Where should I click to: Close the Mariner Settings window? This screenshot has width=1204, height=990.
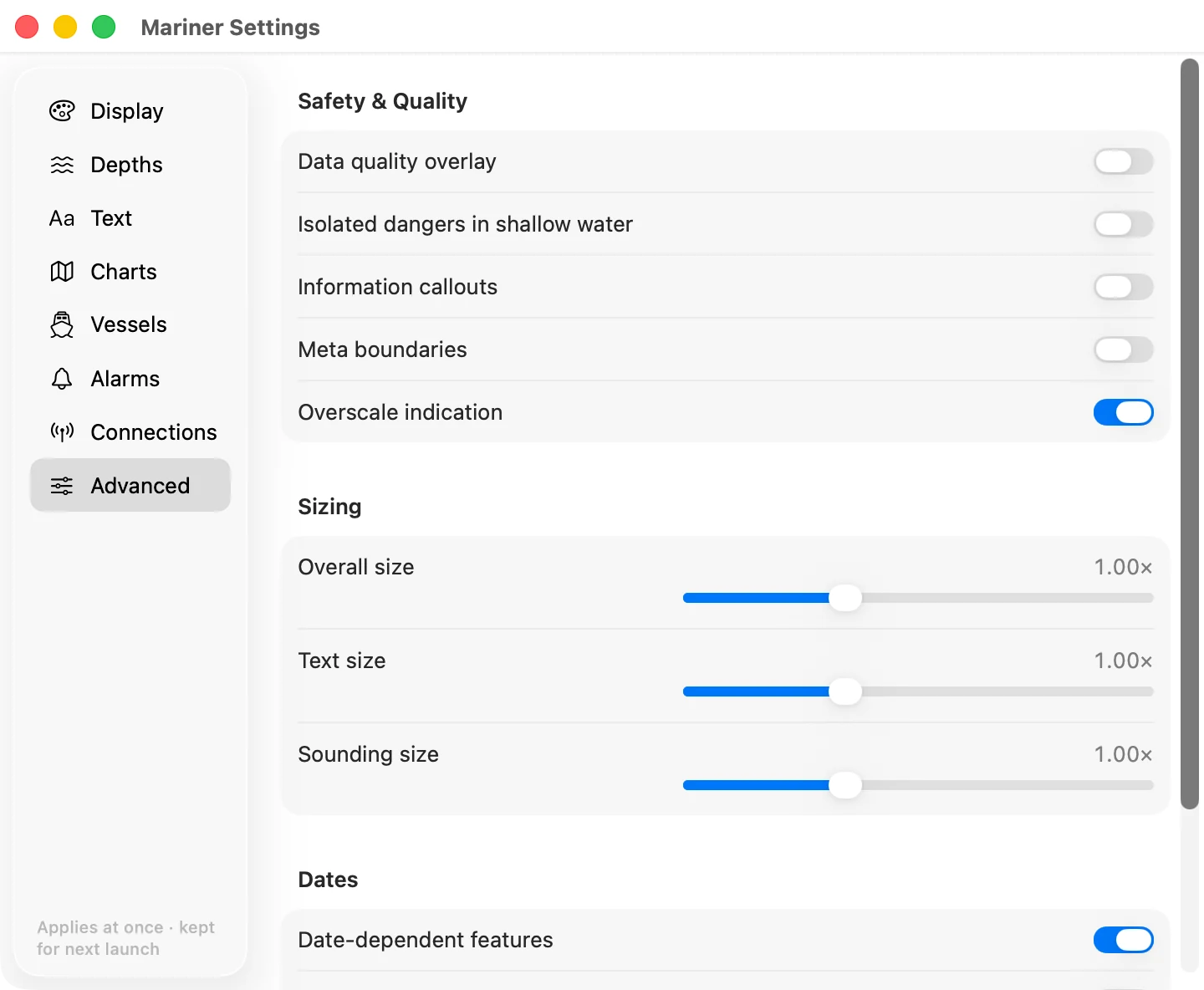[x=27, y=27]
